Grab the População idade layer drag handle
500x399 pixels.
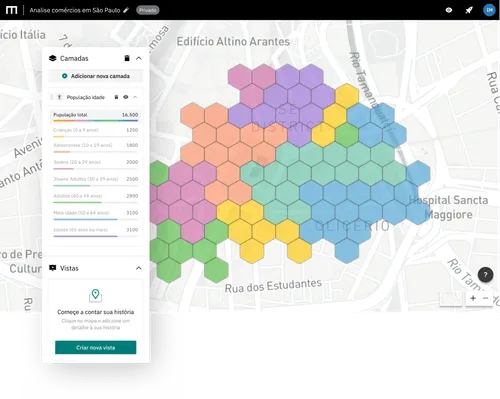coord(52,97)
